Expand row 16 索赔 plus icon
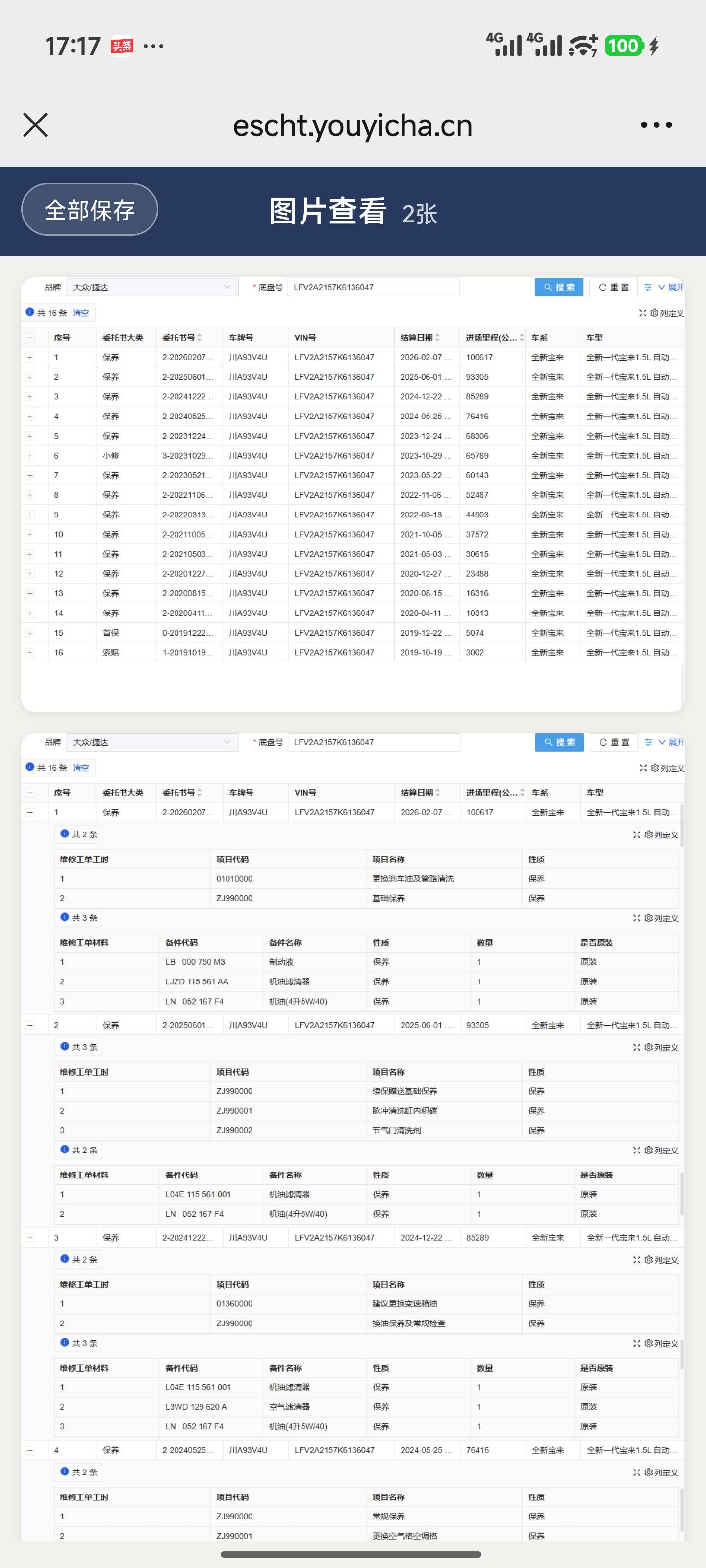This screenshot has height=1568, width=706. pos(30,653)
